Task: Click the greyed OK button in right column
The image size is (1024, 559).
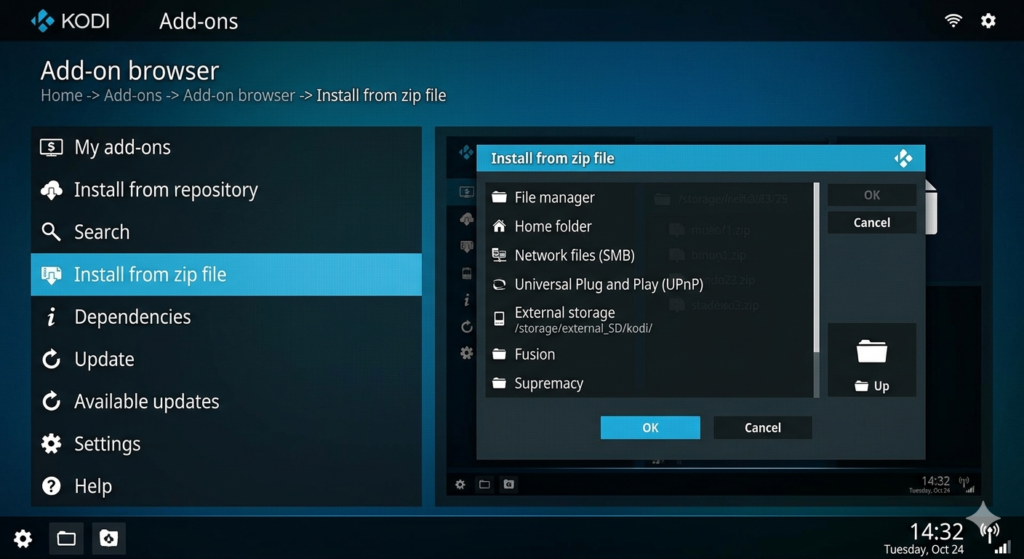Action: pos(872,195)
